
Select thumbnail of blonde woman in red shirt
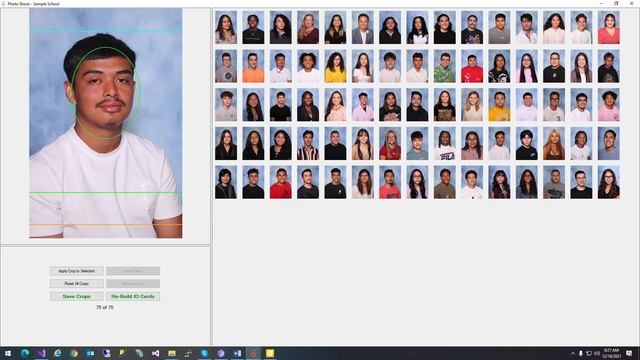tap(390, 143)
